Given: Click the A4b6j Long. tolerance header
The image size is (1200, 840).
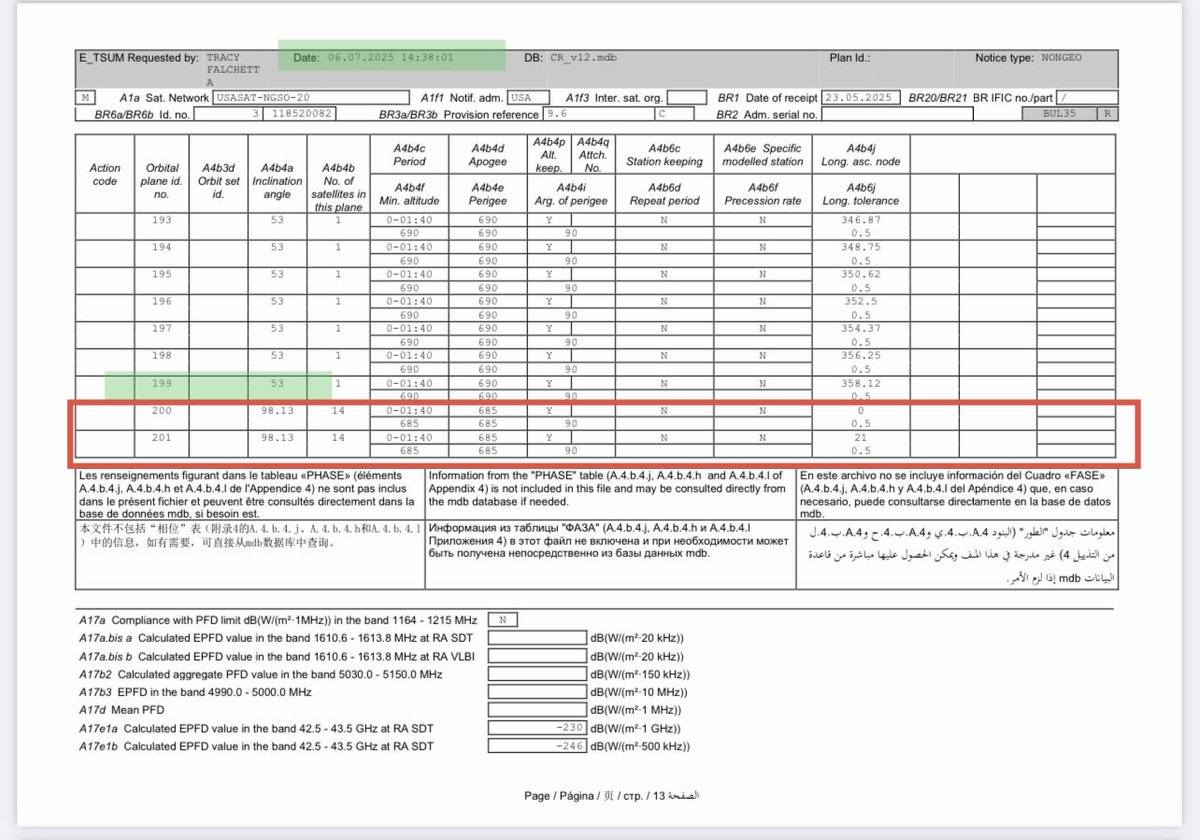Looking at the screenshot, I should coord(861,194).
